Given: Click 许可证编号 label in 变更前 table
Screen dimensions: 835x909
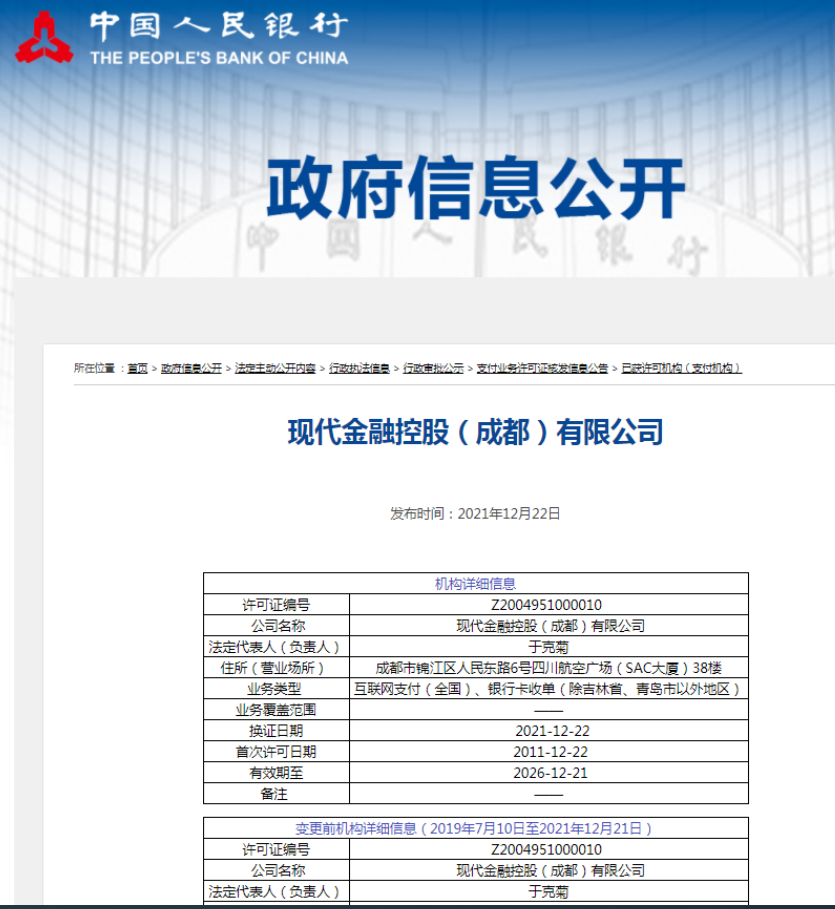Looking at the screenshot, I should click(277, 849).
